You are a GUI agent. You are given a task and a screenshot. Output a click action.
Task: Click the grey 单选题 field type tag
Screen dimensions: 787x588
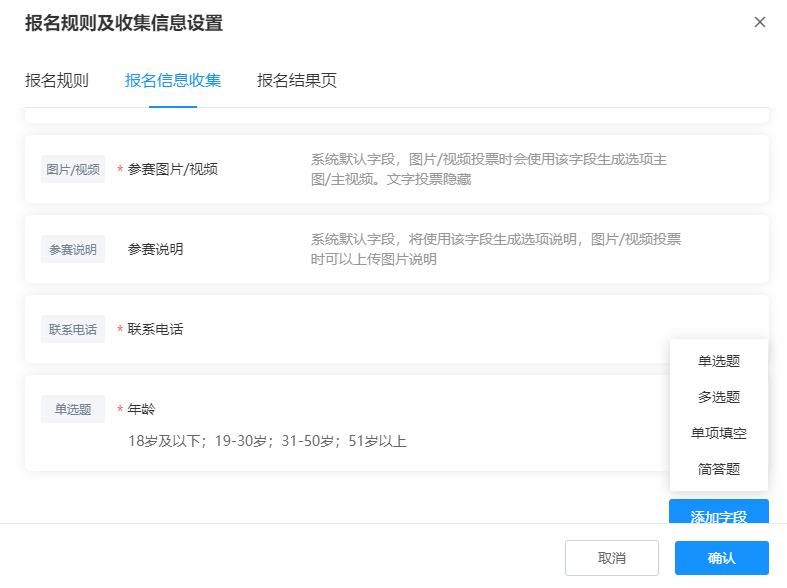73,409
